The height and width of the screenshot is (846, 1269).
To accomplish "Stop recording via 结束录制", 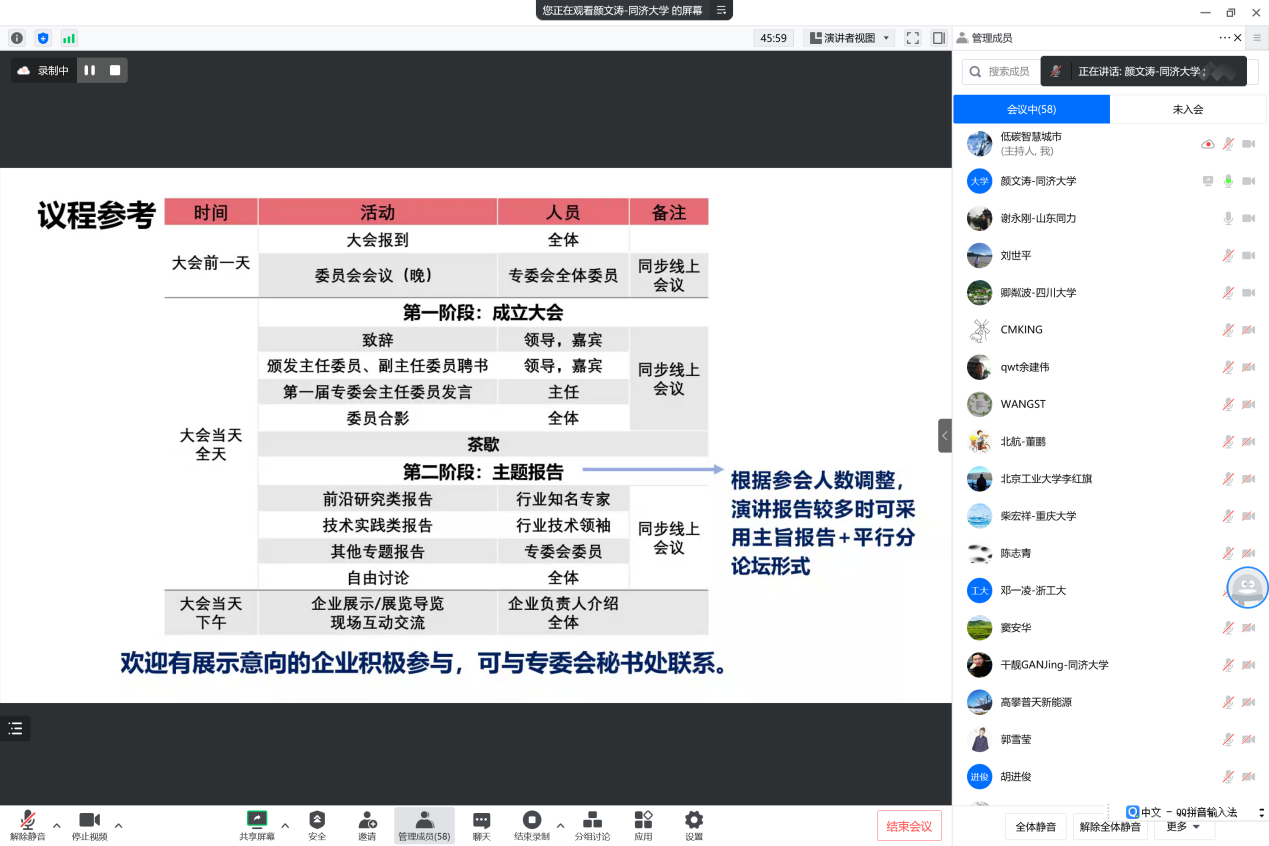I will [x=533, y=824].
